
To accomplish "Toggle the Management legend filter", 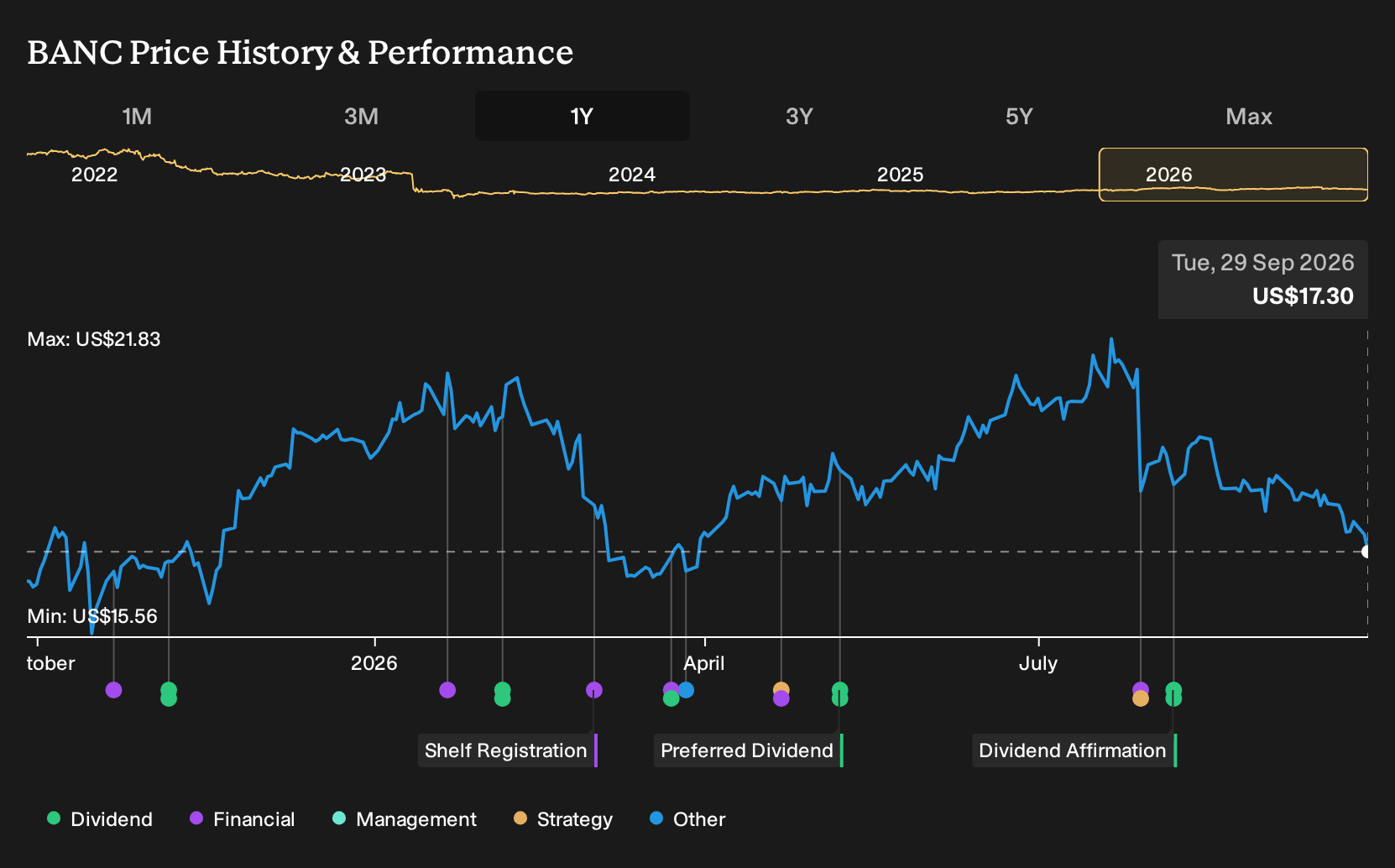I will (x=405, y=819).
